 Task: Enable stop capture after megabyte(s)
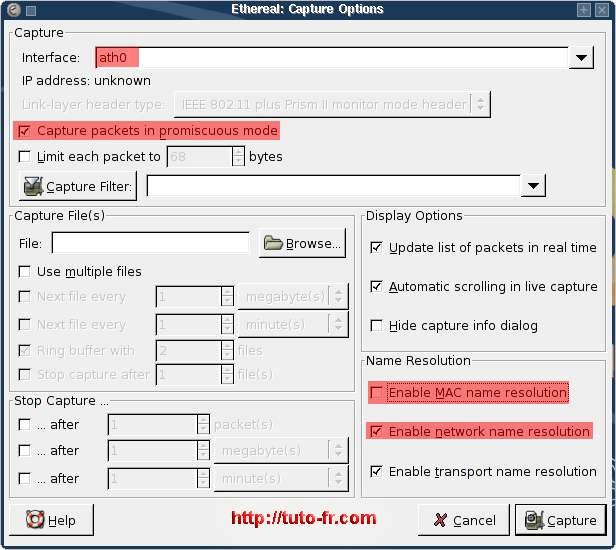(x=24, y=450)
